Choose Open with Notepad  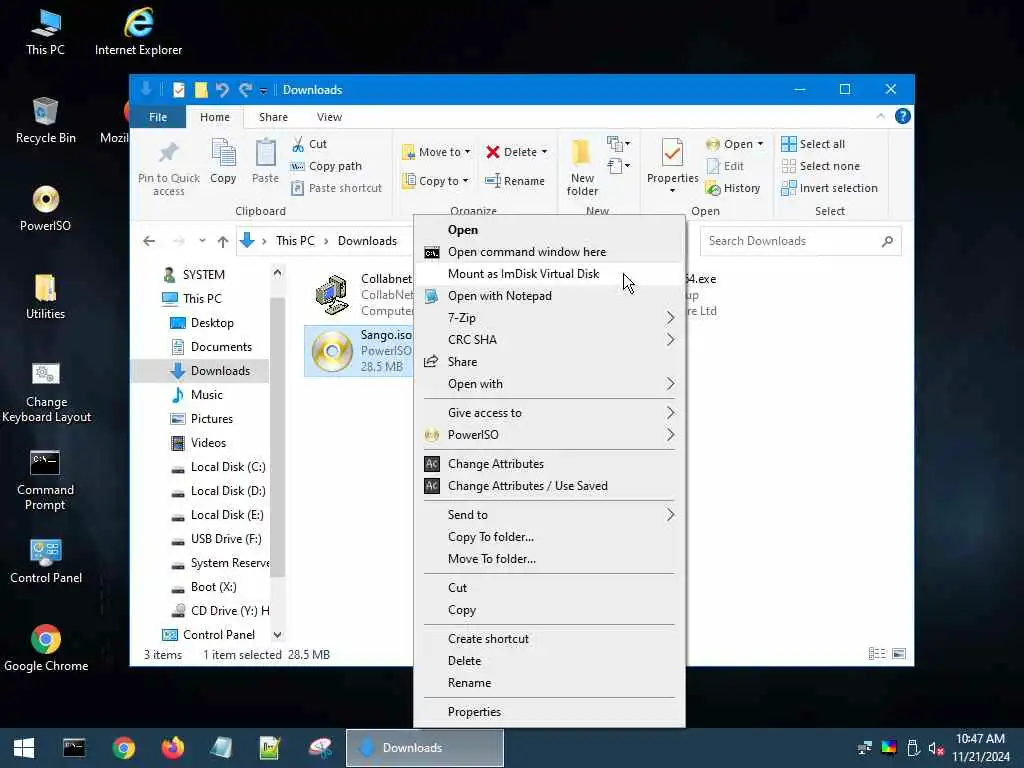[x=549, y=296]
